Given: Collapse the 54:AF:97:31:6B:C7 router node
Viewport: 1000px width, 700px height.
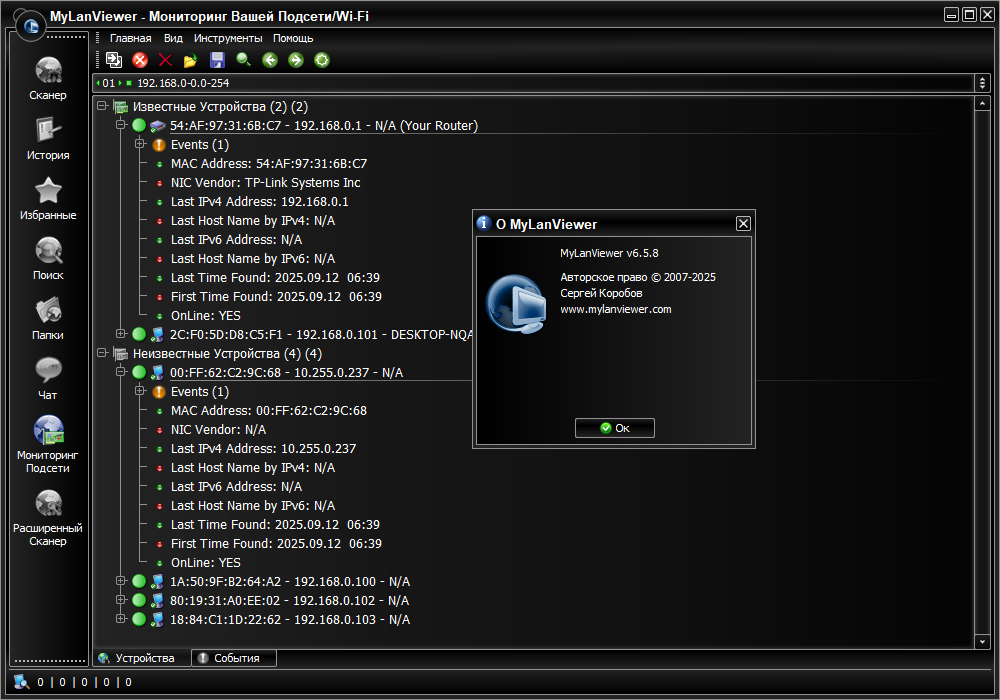Looking at the screenshot, I should pos(121,125).
